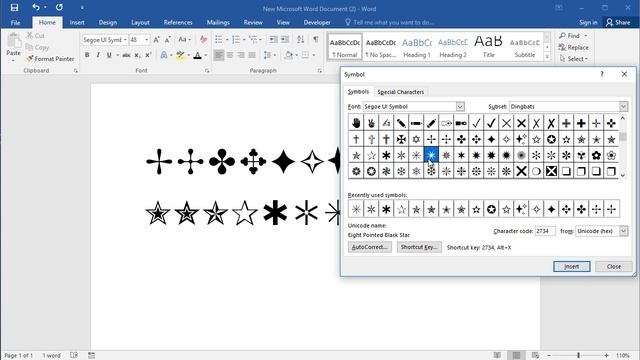Viewport: 640px width, 360px height.
Task: Redo using the repeat arrow icon
Action: (60, 7)
